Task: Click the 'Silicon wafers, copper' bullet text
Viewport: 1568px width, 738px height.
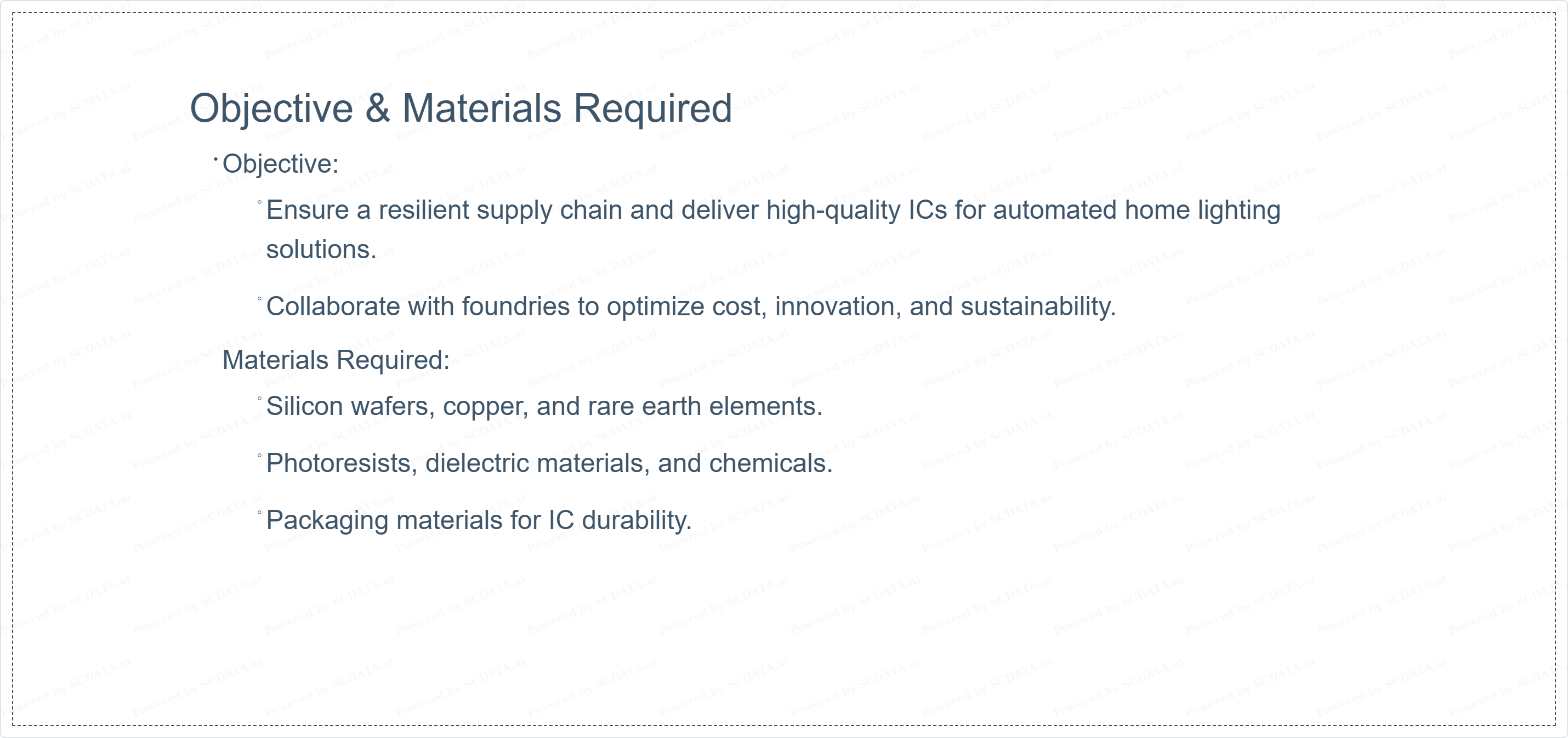Action: pos(544,406)
